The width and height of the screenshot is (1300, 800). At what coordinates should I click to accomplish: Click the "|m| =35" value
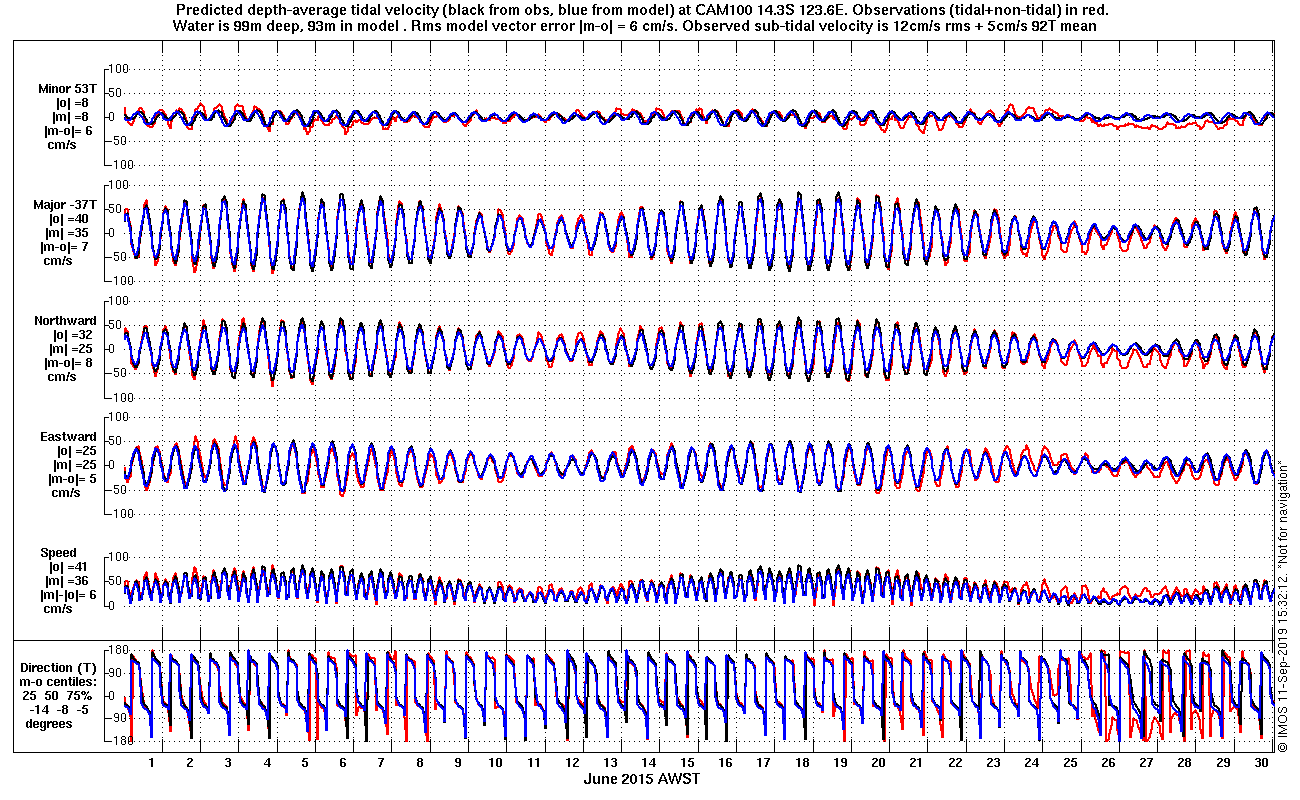[69, 233]
